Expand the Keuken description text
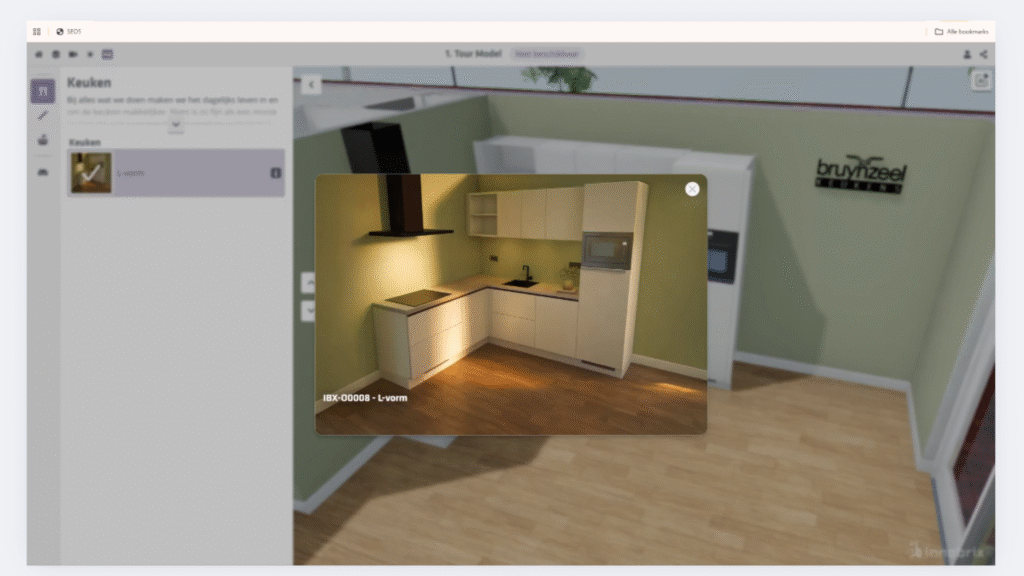The height and width of the screenshot is (576, 1024). pos(176,125)
